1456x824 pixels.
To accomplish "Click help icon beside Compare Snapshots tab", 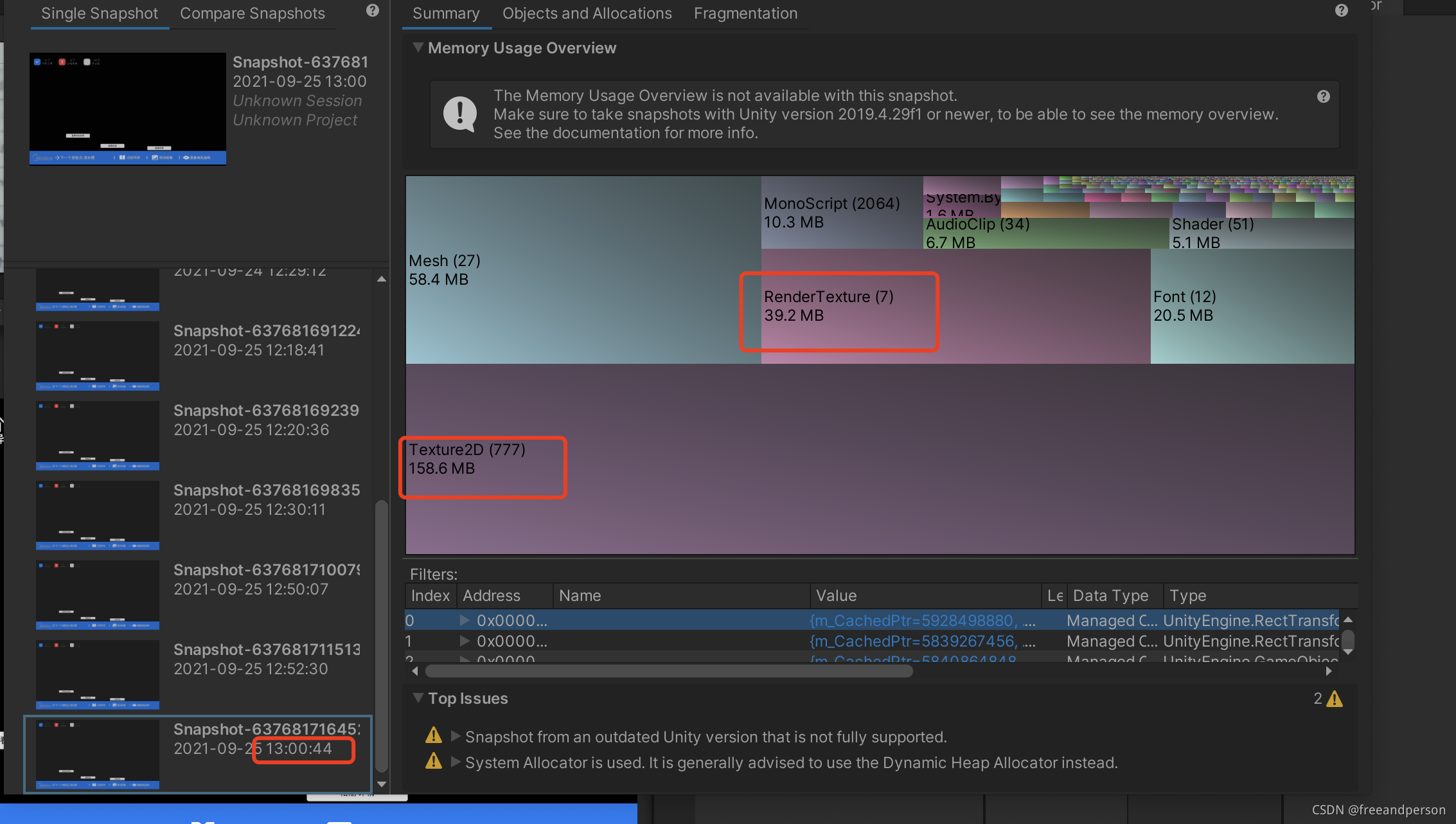I will coord(373,10).
